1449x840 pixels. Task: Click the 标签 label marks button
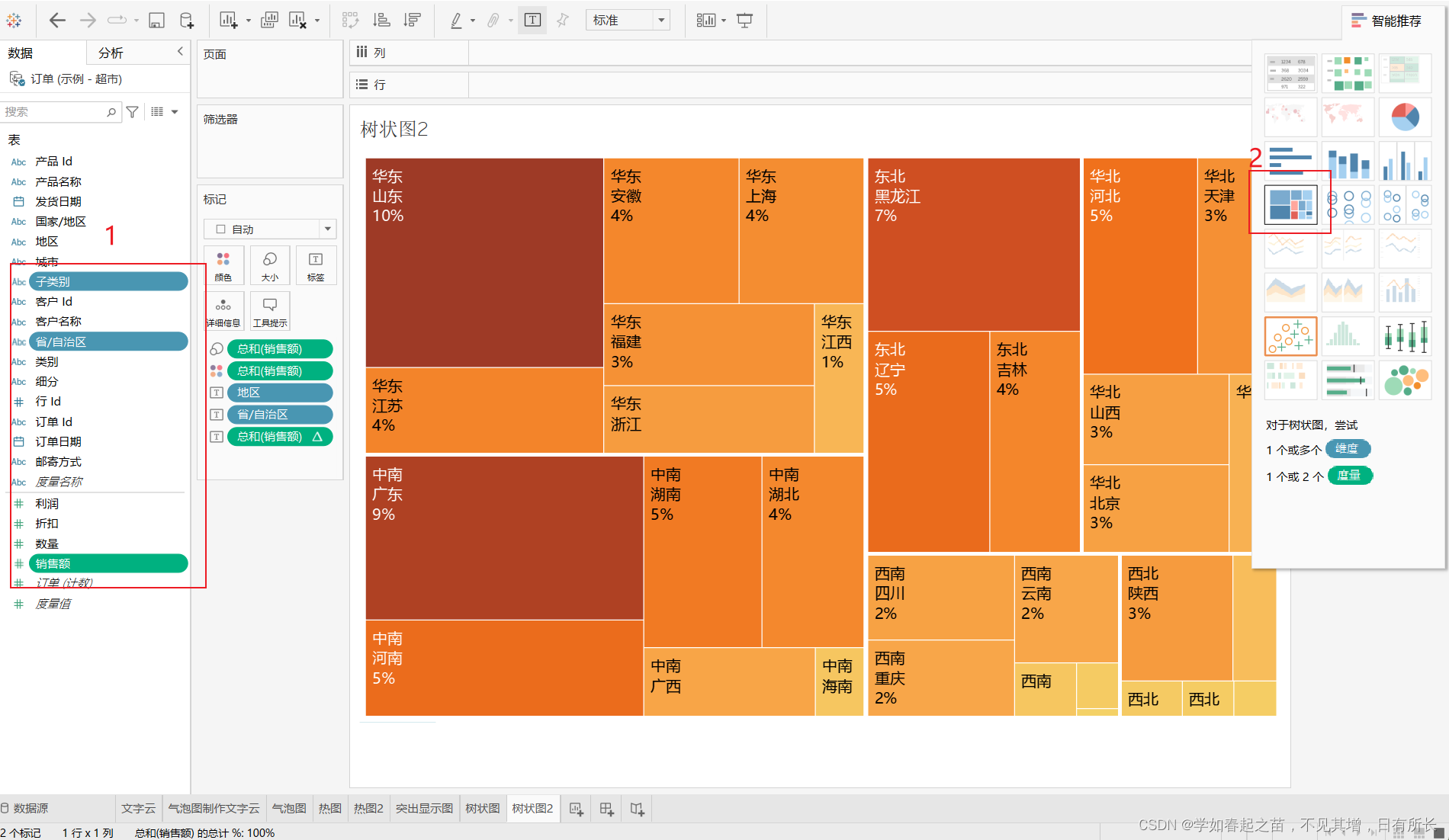(316, 265)
